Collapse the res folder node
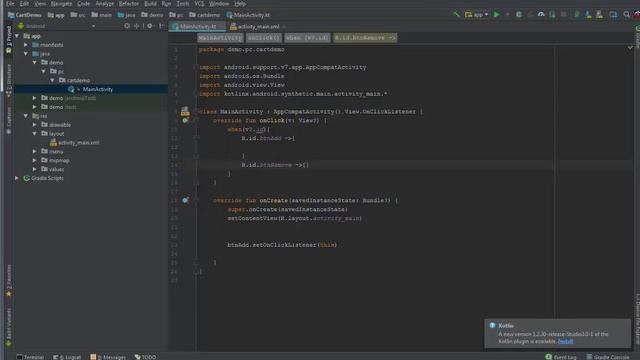 coord(26,116)
